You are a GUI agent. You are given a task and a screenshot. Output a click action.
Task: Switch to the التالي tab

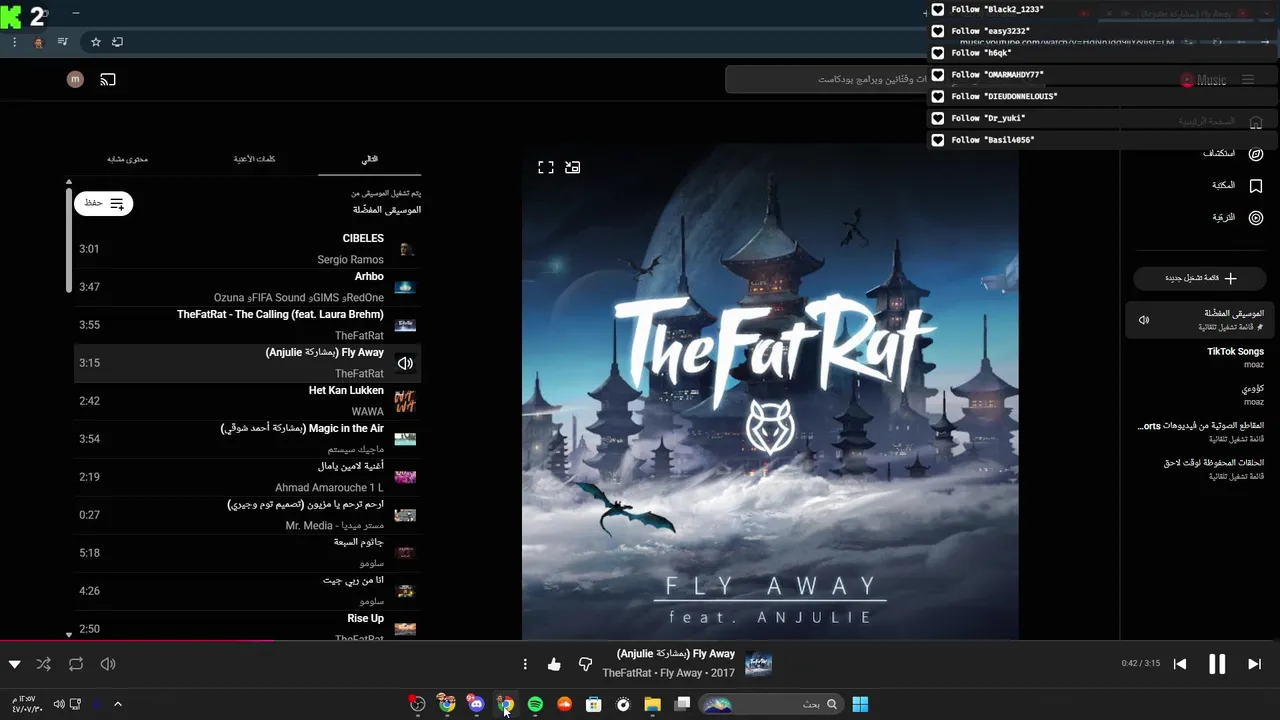click(x=370, y=159)
